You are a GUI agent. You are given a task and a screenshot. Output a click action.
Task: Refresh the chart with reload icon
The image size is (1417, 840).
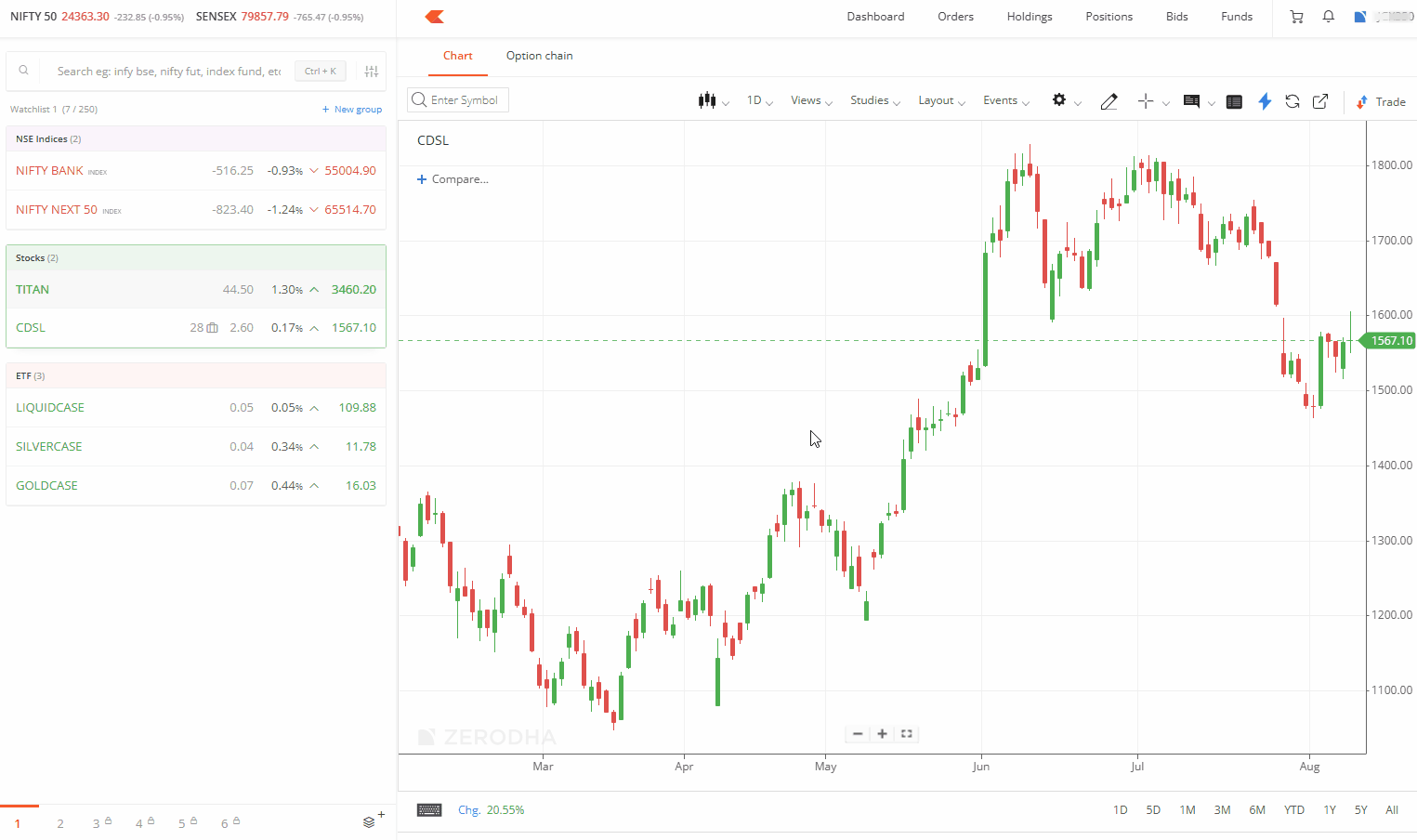click(x=1292, y=101)
